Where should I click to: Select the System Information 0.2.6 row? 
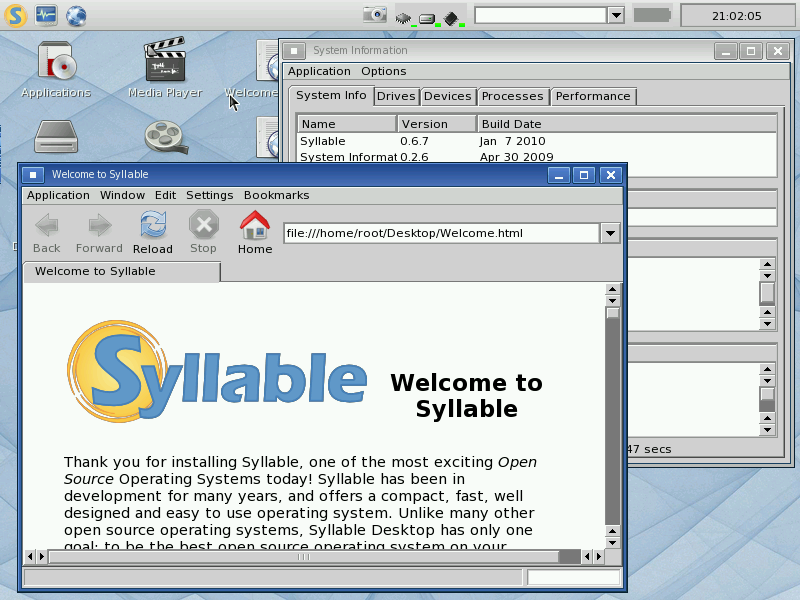(537, 157)
